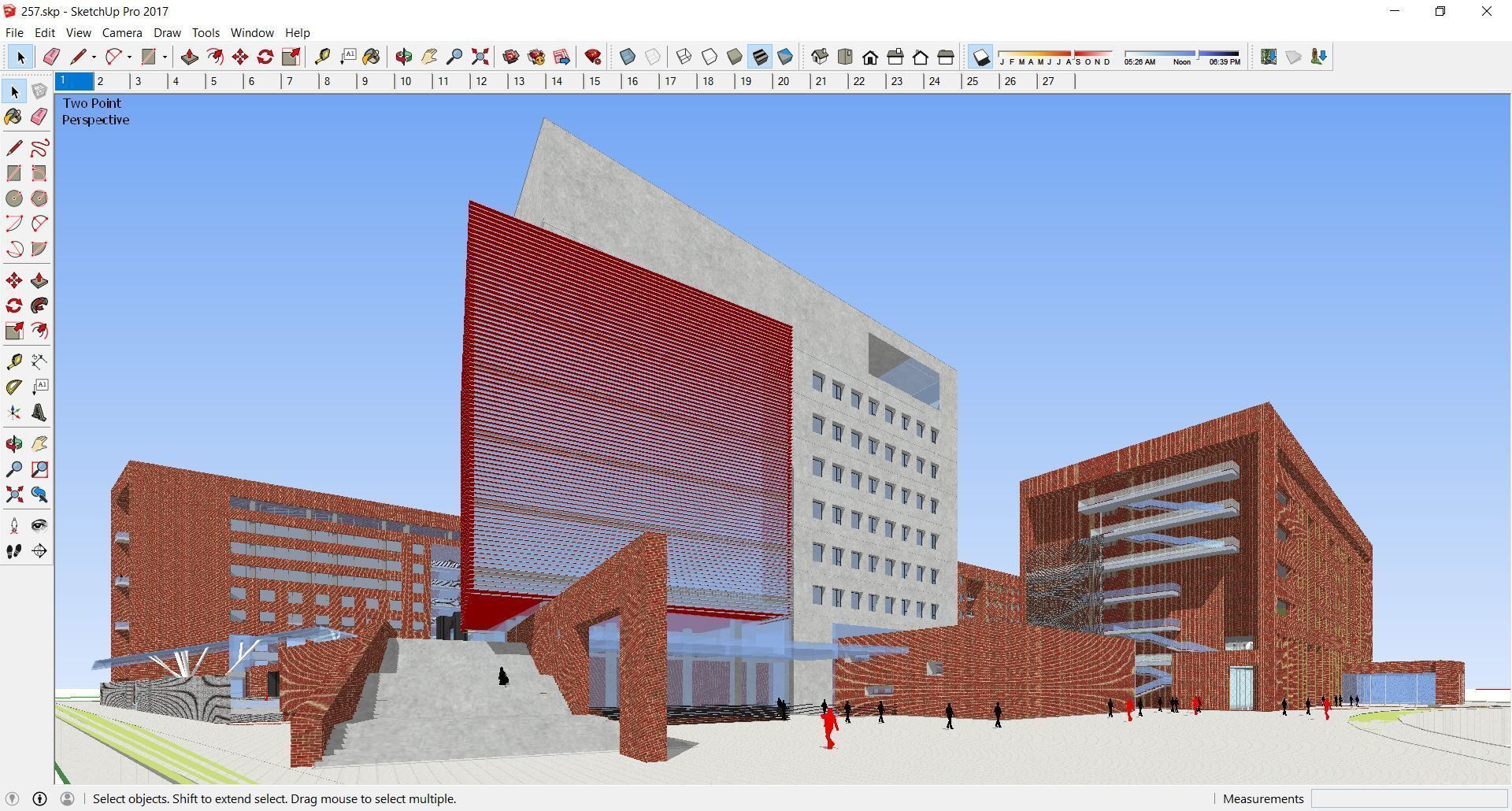Image resolution: width=1512 pixels, height=811 pixels.
Task: Select the Follow Me tool
Action: click(39, 306)
